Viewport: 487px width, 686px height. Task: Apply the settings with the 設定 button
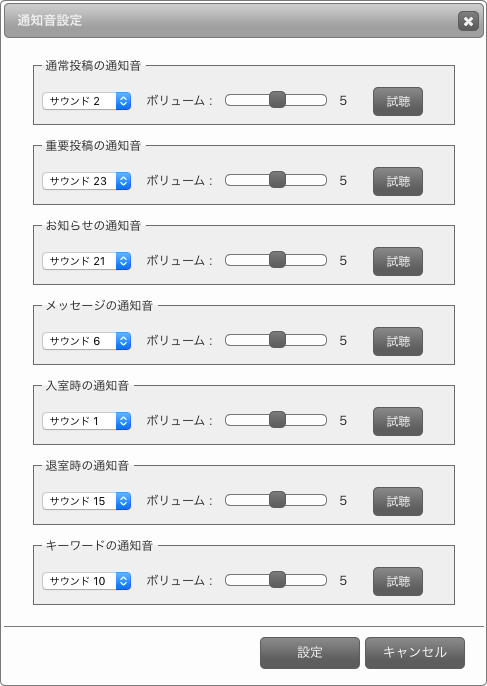tap(310, 653)
